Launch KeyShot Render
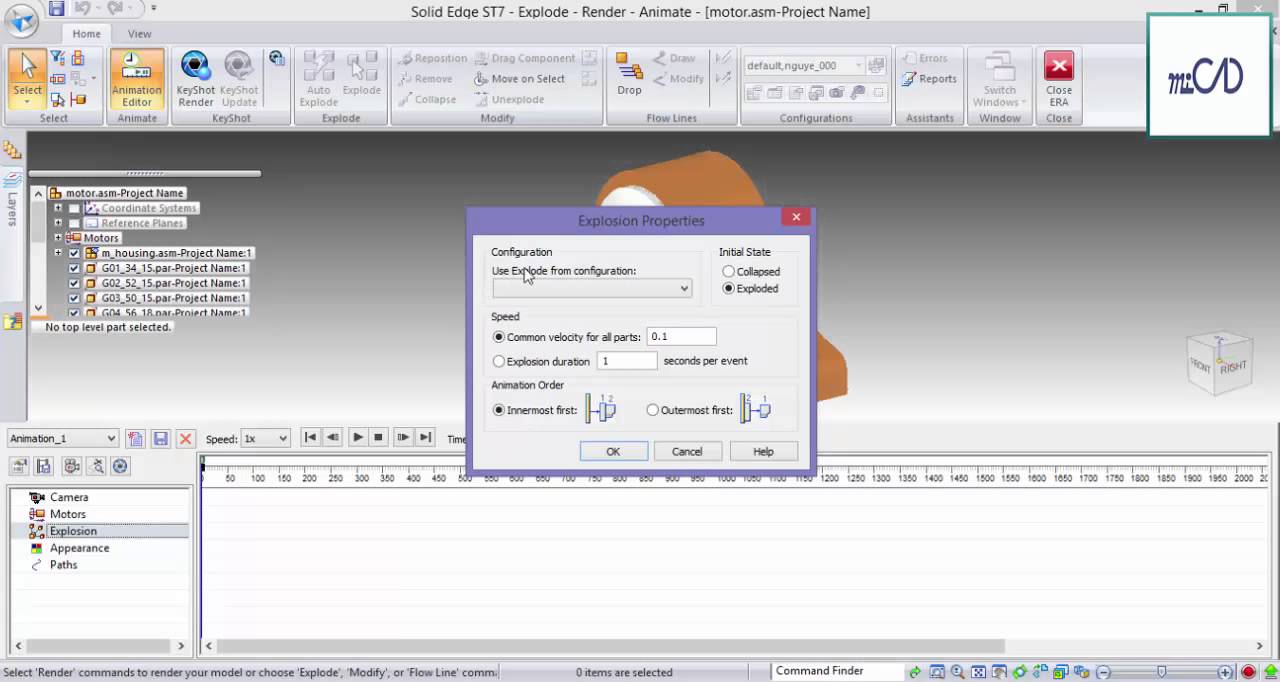Image resolution: width=1280 pixels, height=682 pixels. [x=195, y=79]
